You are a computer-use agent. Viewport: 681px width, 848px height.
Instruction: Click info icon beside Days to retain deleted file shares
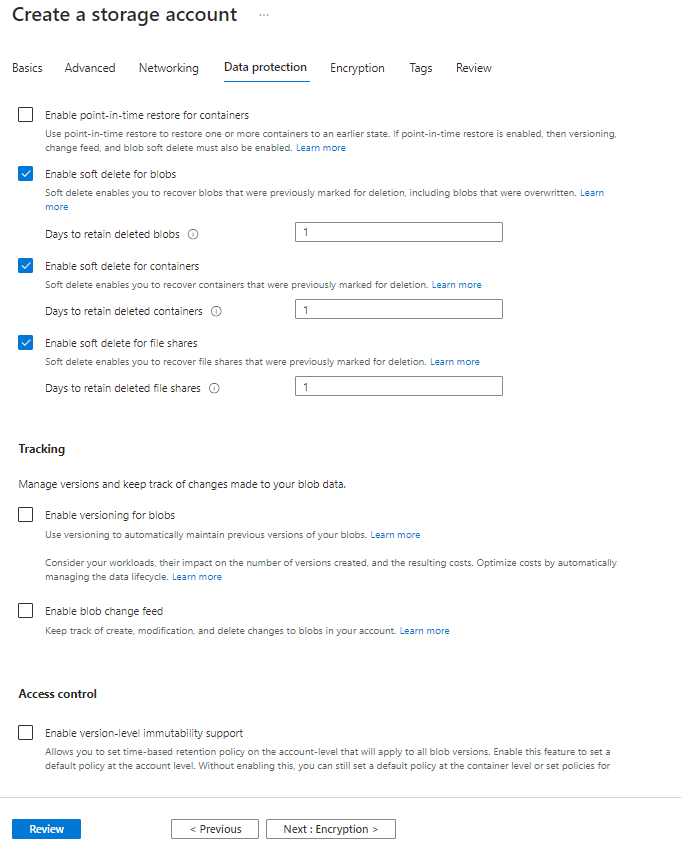(x=214, y=388)
